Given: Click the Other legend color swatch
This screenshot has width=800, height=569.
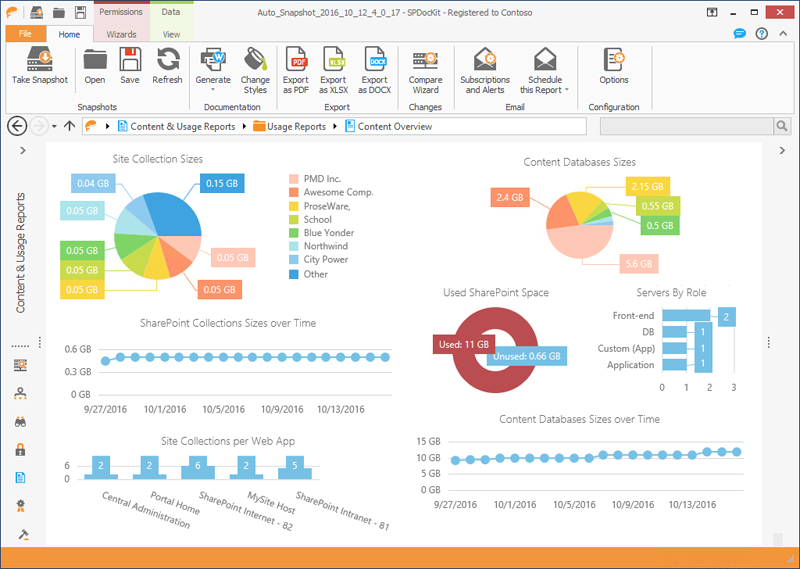Looking at the screenshot, I should (293, 274).
